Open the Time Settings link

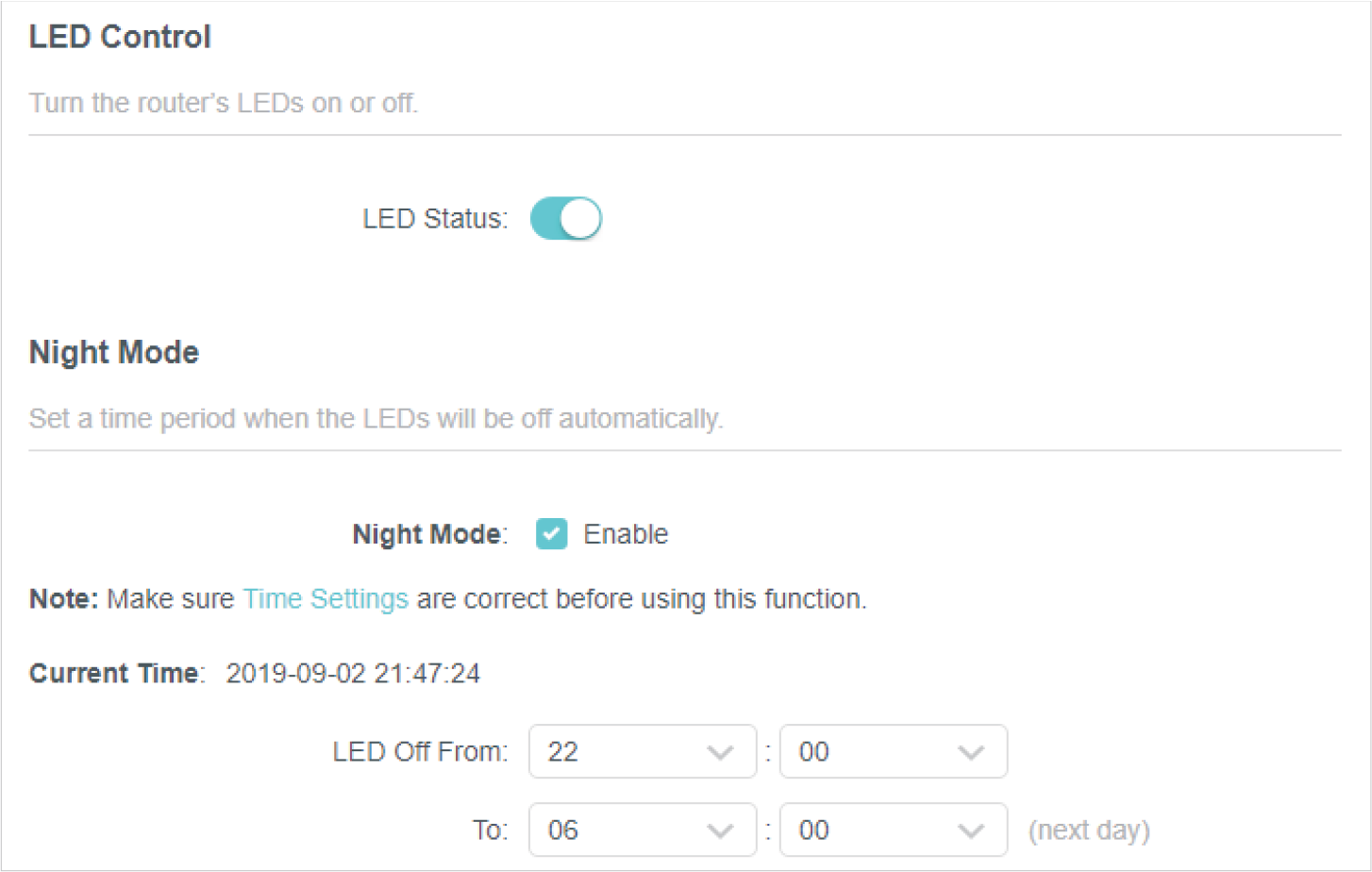pyautogui.click(x=326, y=599)
